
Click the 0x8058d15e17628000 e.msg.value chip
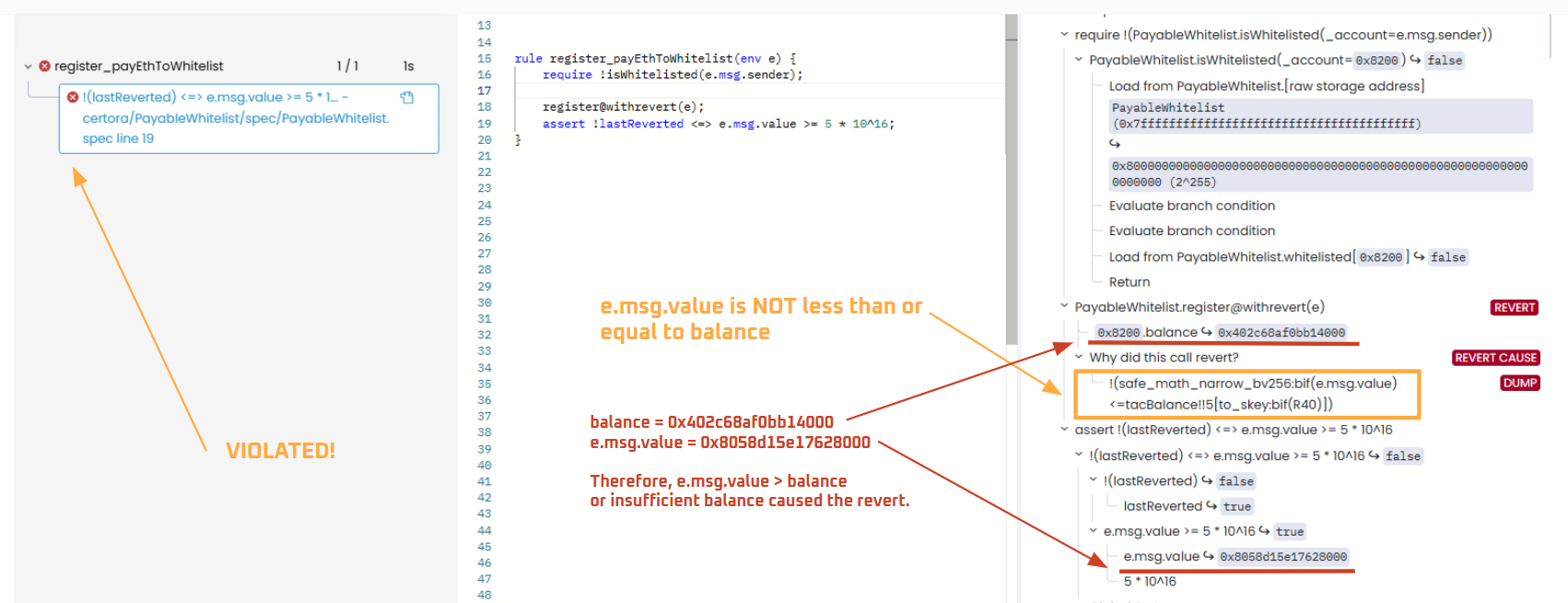[x=1282, y=557]
